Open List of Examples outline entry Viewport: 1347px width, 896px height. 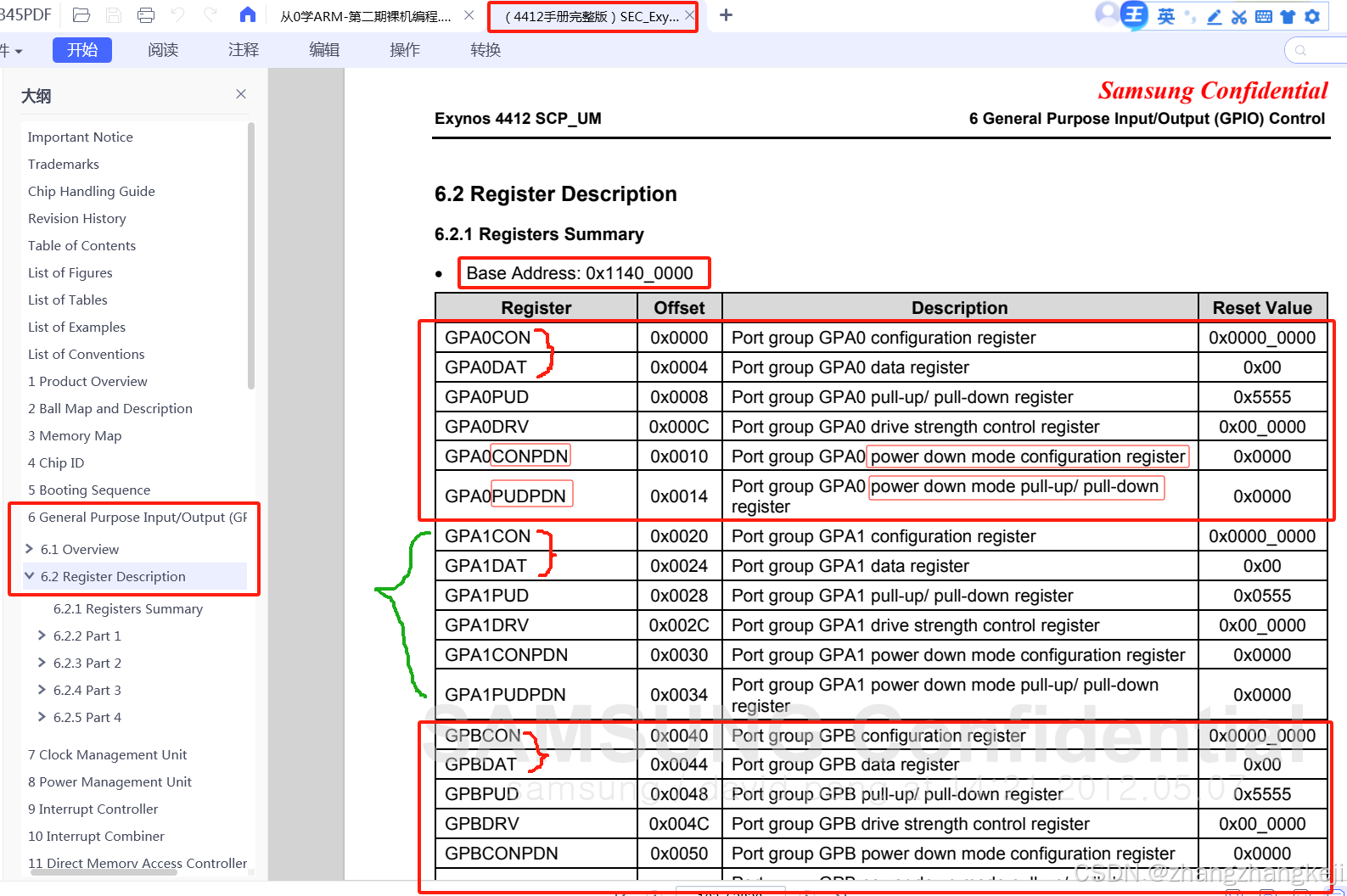click(x=76, y=327)
